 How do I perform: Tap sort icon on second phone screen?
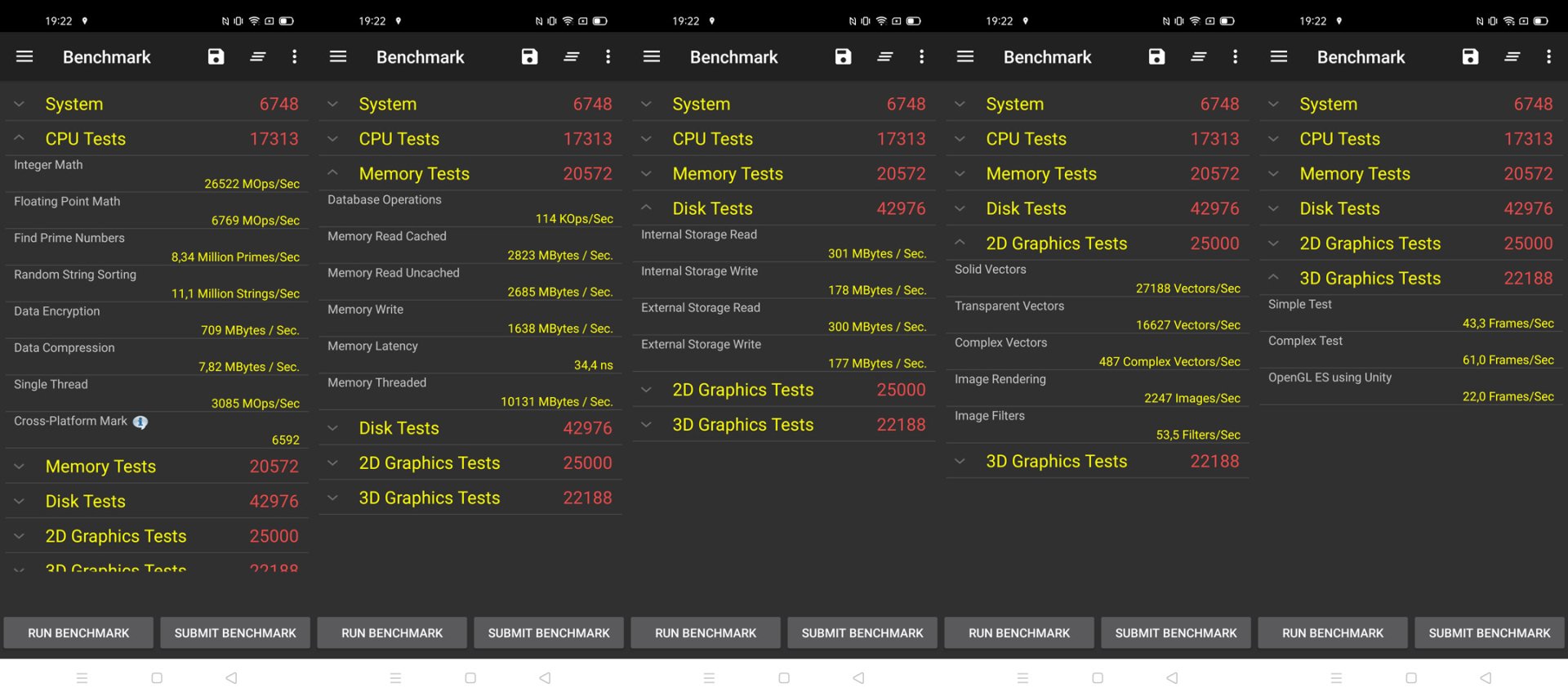(572, 56)
